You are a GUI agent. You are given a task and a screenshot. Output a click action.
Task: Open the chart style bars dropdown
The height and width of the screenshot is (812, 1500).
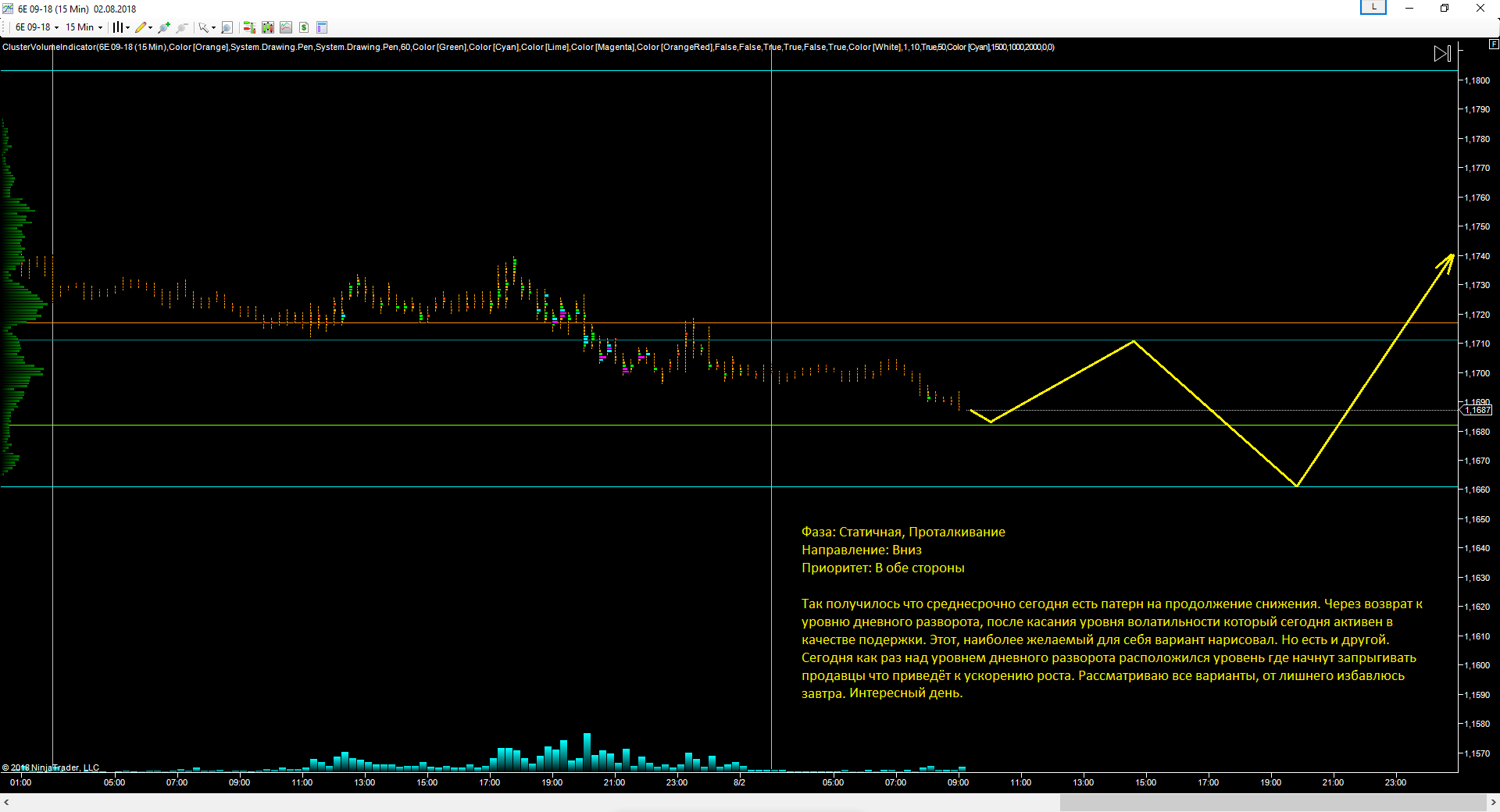pyautogui.click(x=127, y=27)
